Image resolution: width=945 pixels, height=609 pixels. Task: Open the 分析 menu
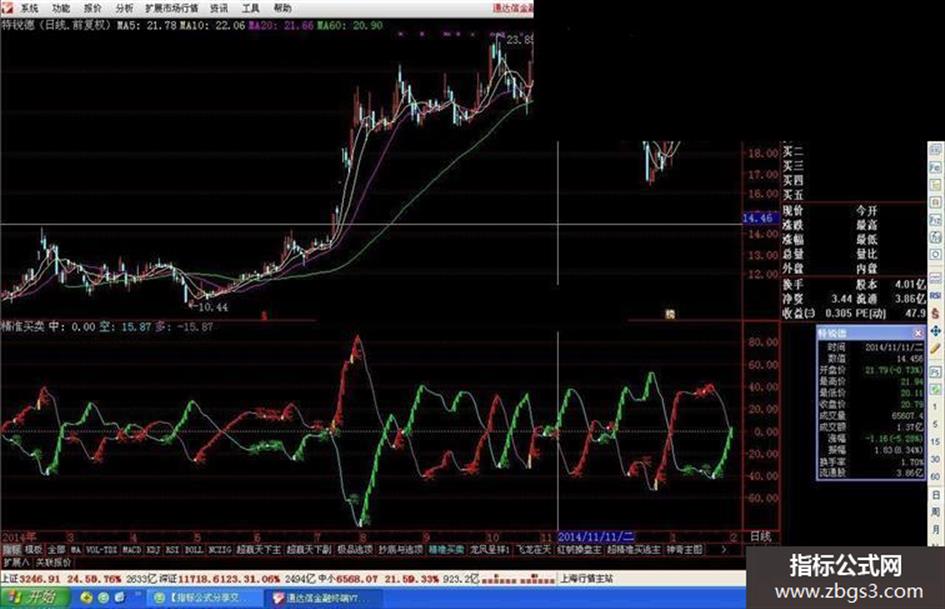tap(124, 8)
